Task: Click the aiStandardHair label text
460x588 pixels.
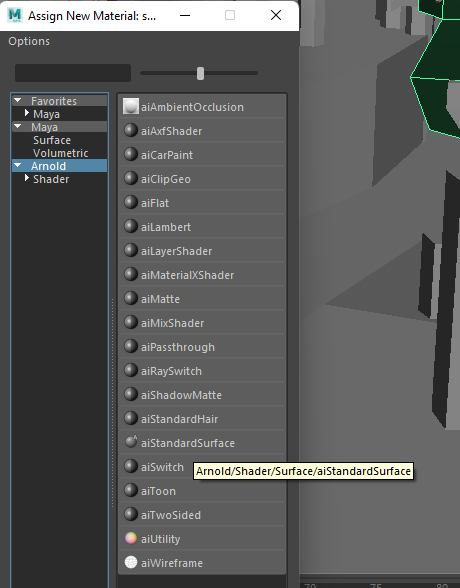Action: [x=180, y=419]
